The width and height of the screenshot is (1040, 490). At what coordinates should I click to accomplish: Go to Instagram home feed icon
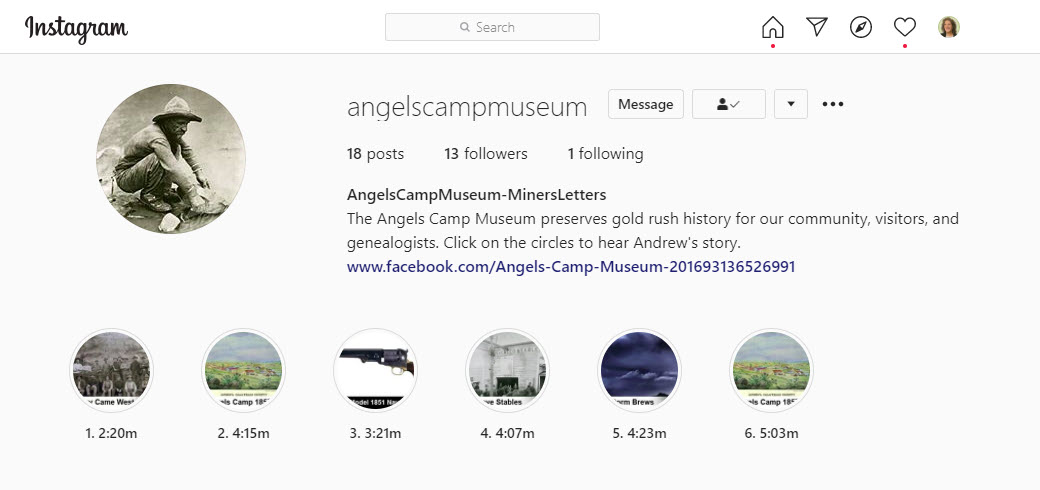tap(772, 27)
